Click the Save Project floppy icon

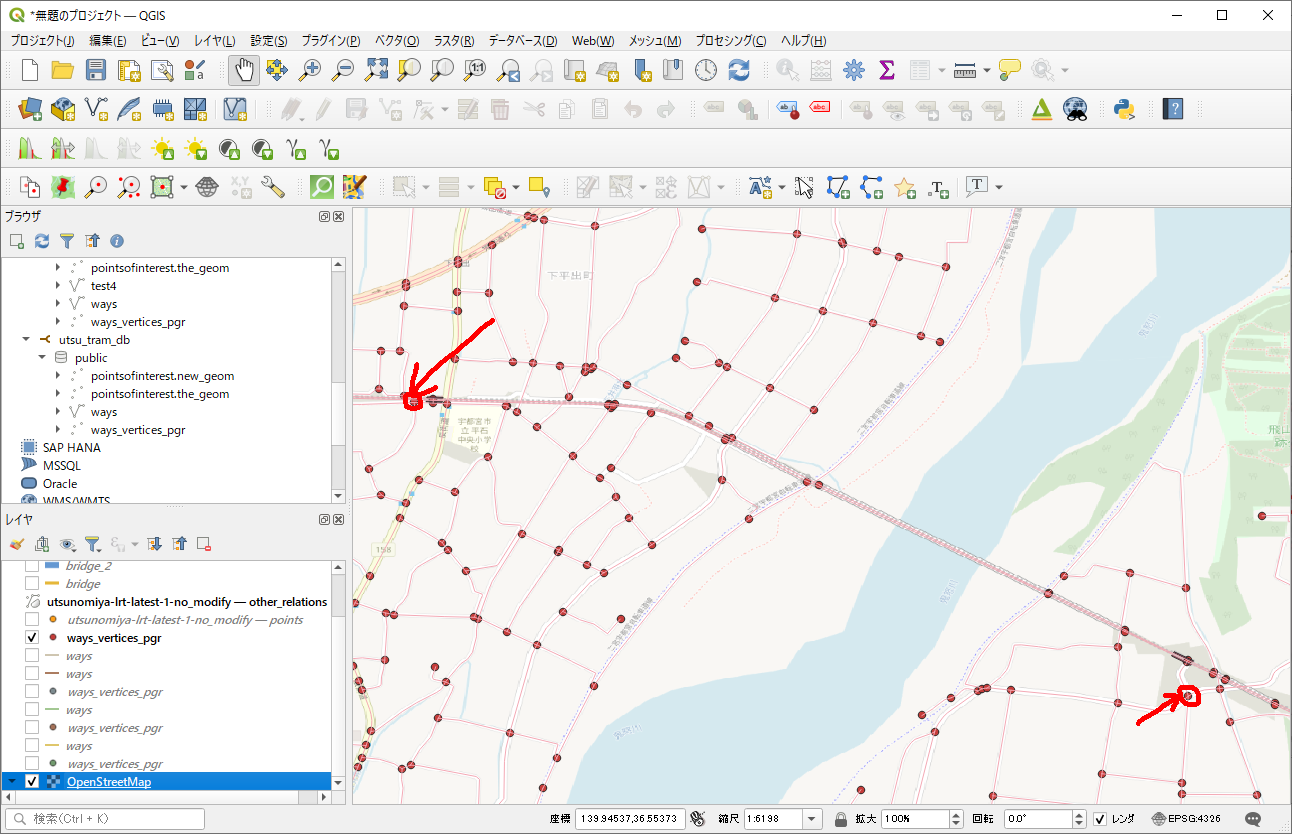point(96,70)
